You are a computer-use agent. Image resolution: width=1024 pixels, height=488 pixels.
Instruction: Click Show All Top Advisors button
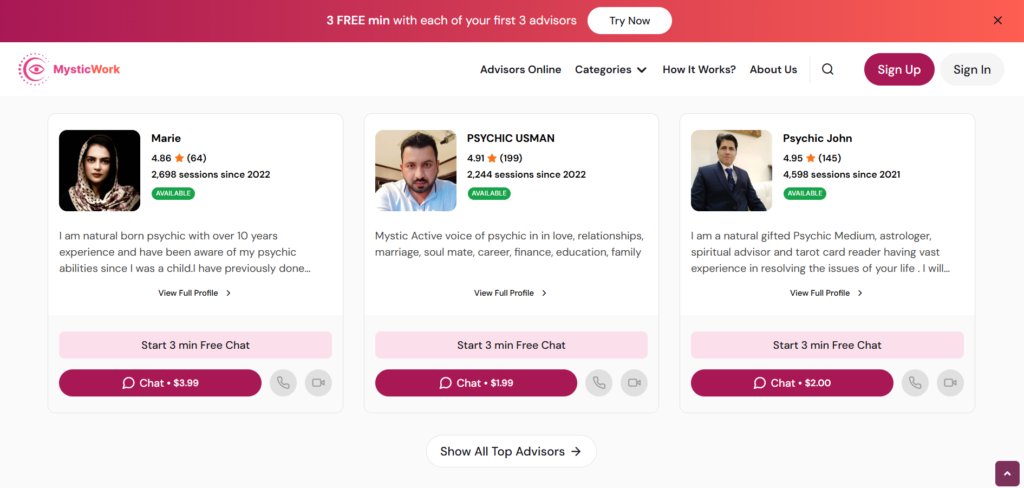pos(511,451)
